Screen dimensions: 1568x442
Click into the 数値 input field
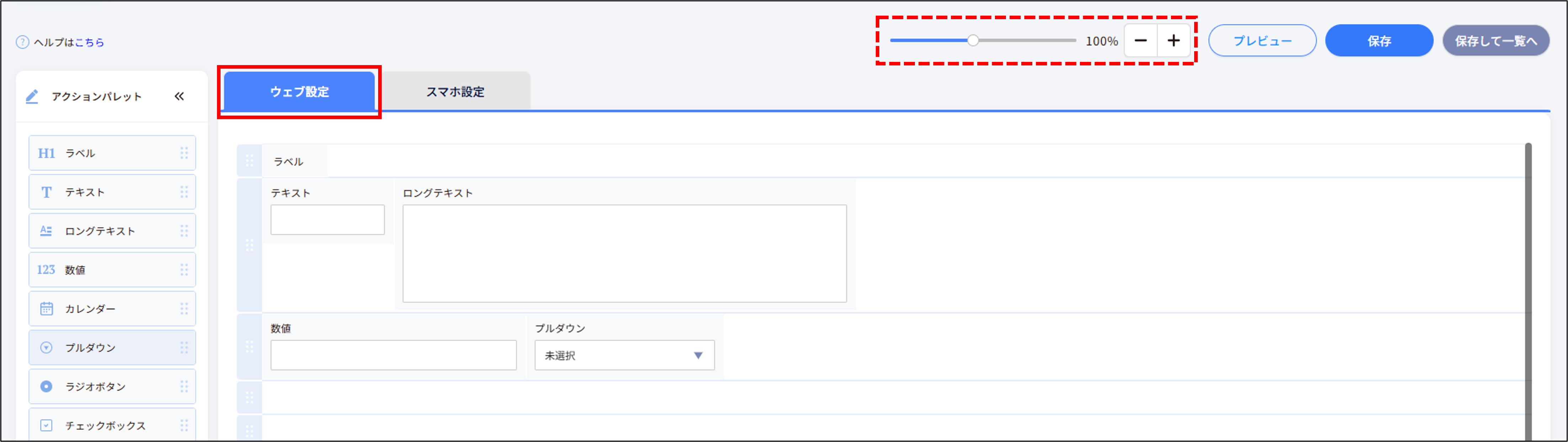click(393, 356)
